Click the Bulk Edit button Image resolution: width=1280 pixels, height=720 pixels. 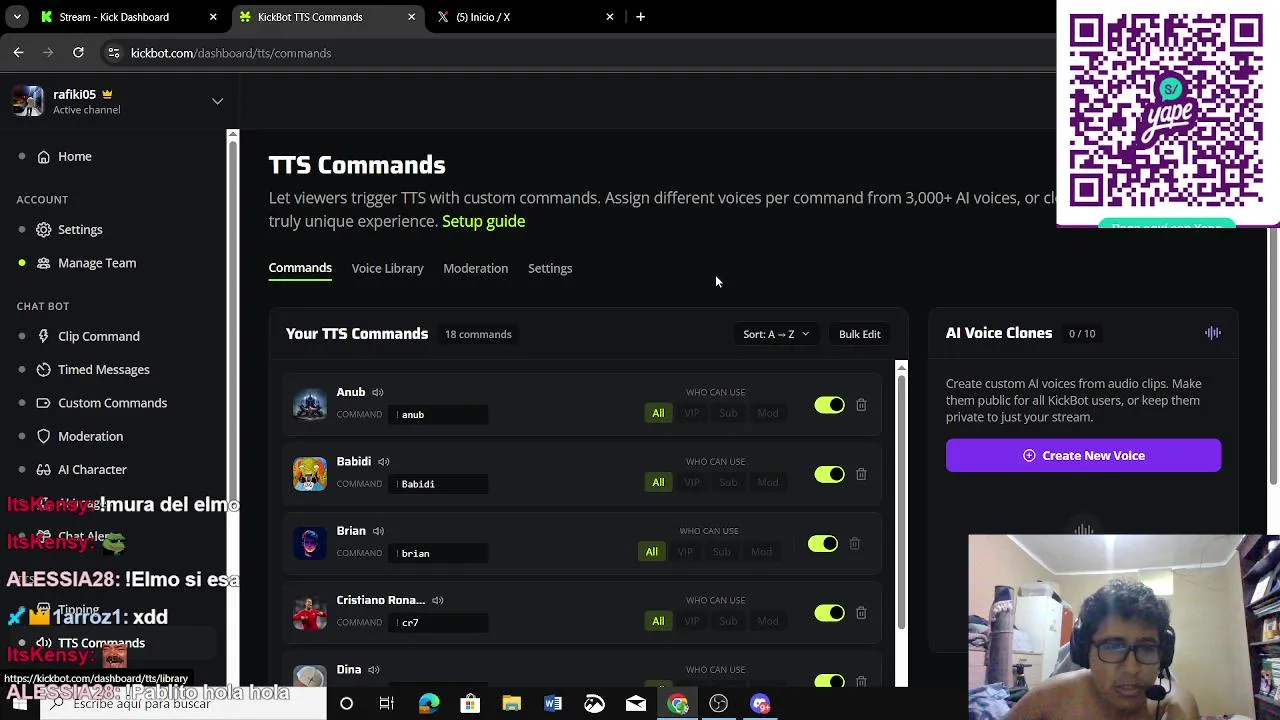point(860,334)
